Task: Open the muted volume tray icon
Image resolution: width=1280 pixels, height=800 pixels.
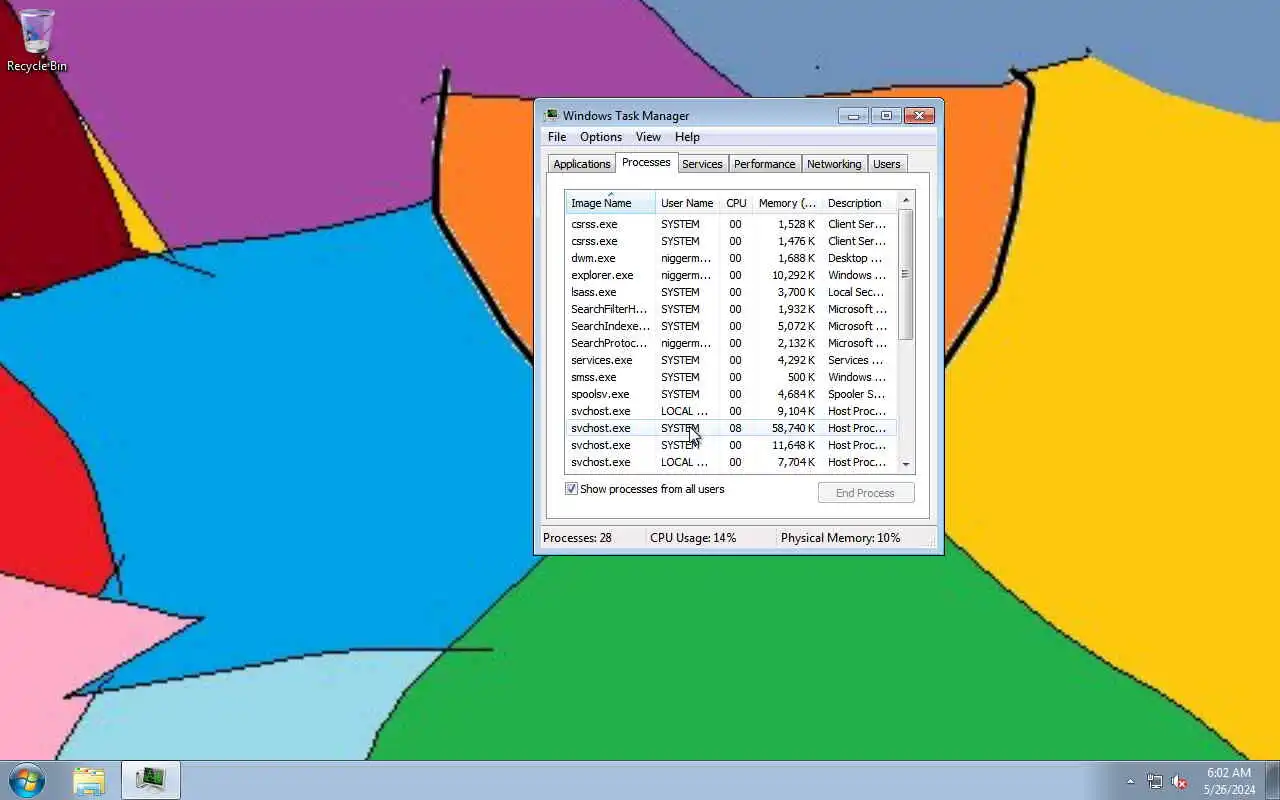Action: (x=1180, y=781)
